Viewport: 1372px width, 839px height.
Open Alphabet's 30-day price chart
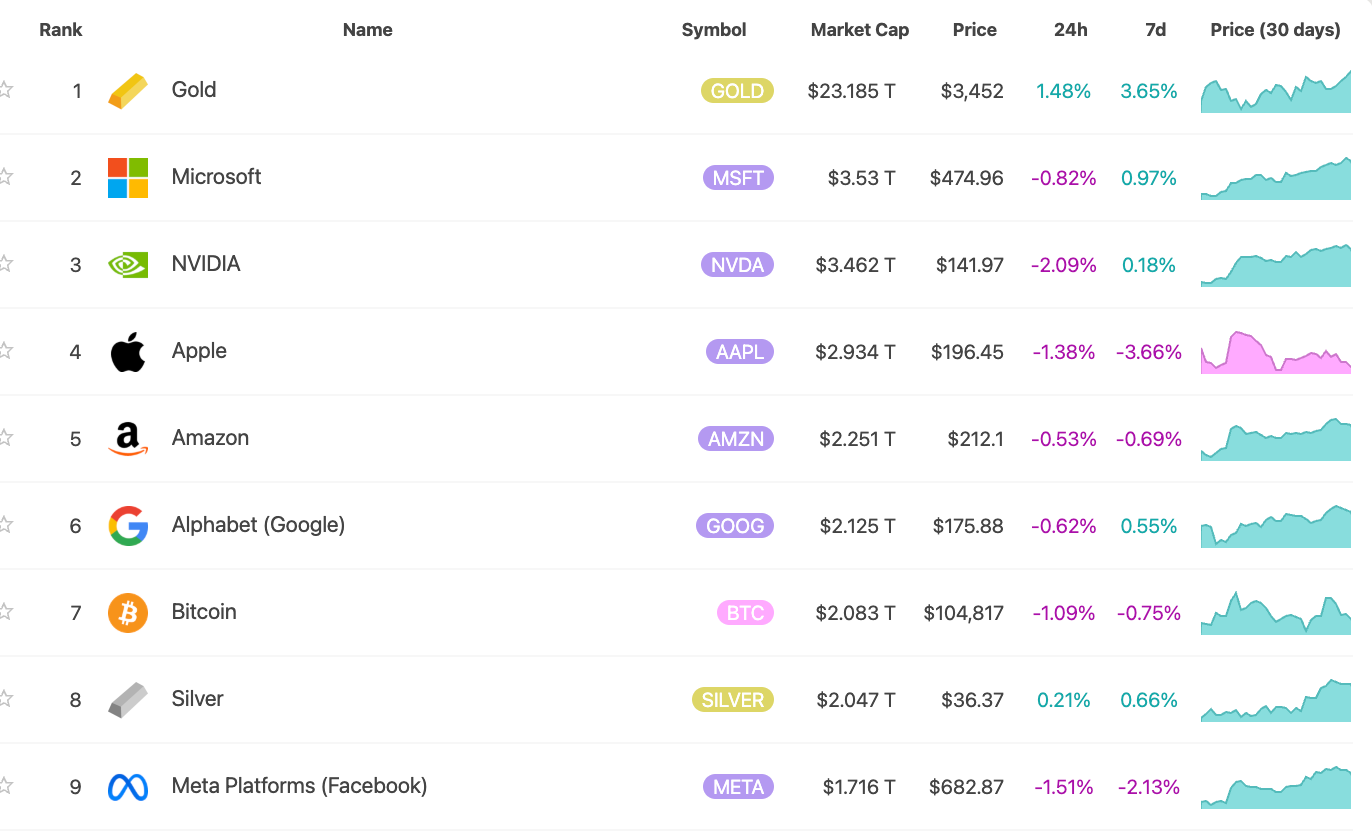click(1276, 526)
